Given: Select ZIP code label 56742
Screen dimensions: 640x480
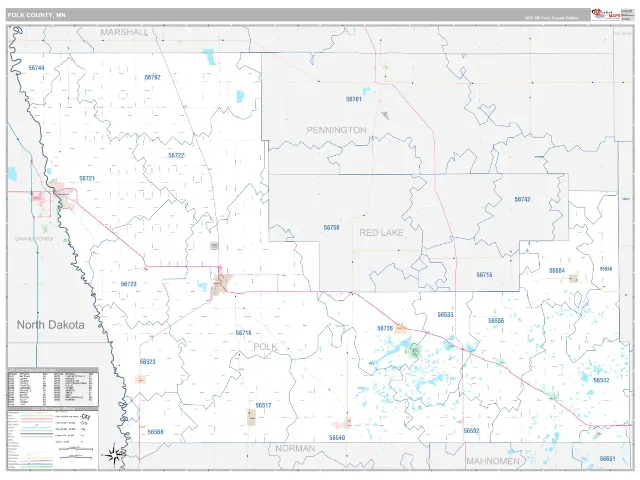Looking at the screenshot, I should click(x=522, y=199).
